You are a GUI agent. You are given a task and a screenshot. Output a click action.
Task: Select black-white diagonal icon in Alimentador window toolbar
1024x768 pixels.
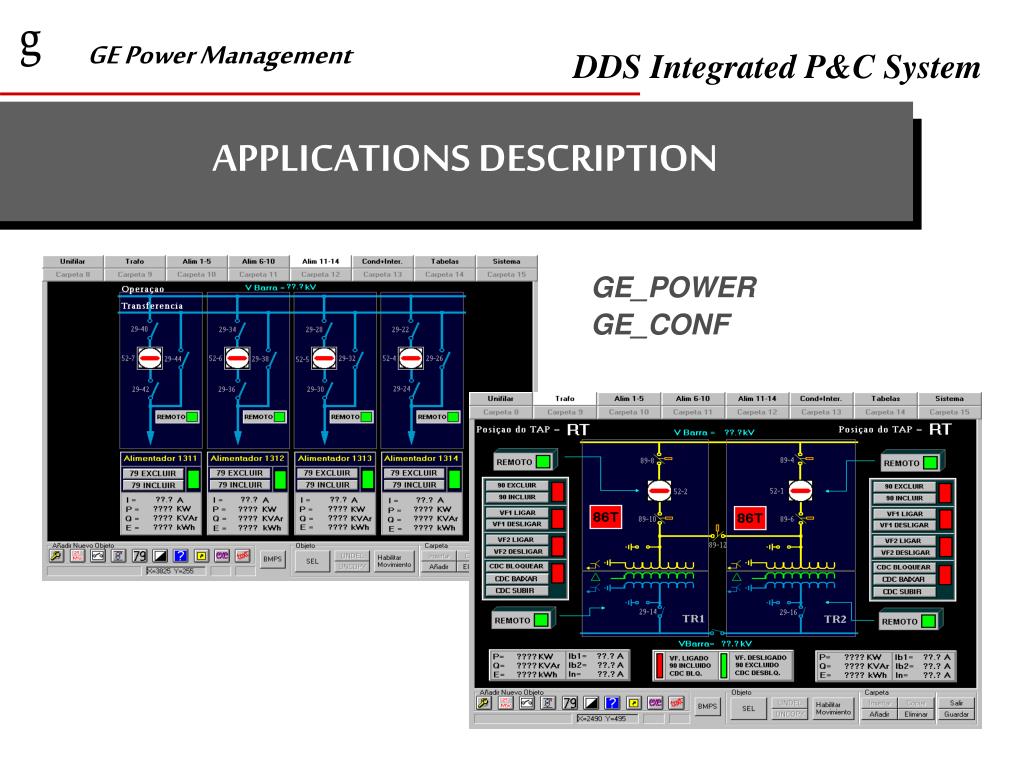[160, 556]
